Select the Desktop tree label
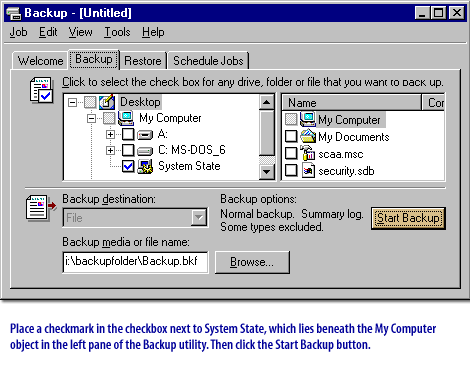This screenshot has width=470, height=385. 140,102
